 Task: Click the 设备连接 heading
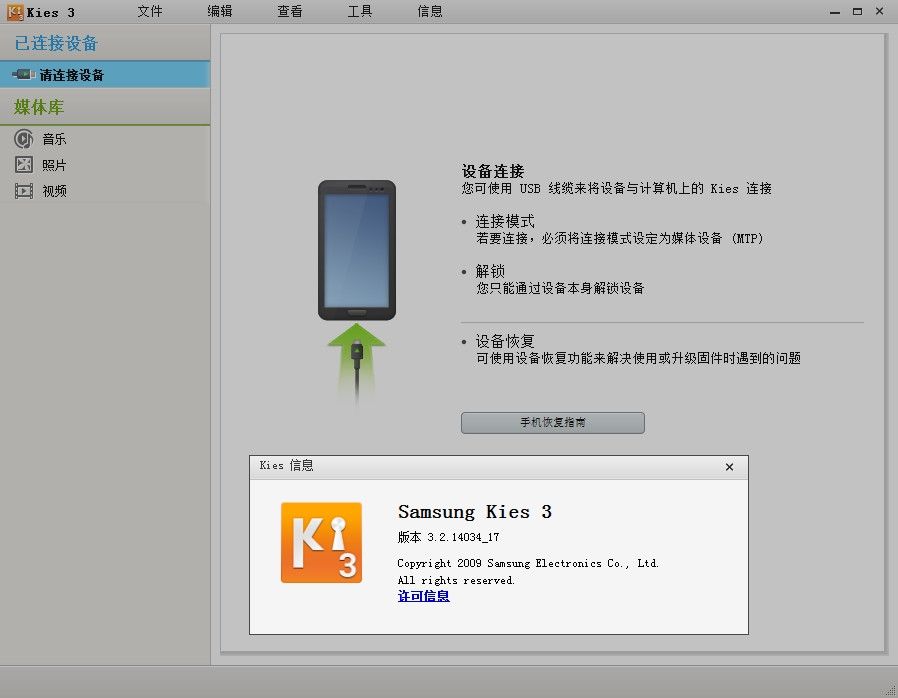point(493,171)
